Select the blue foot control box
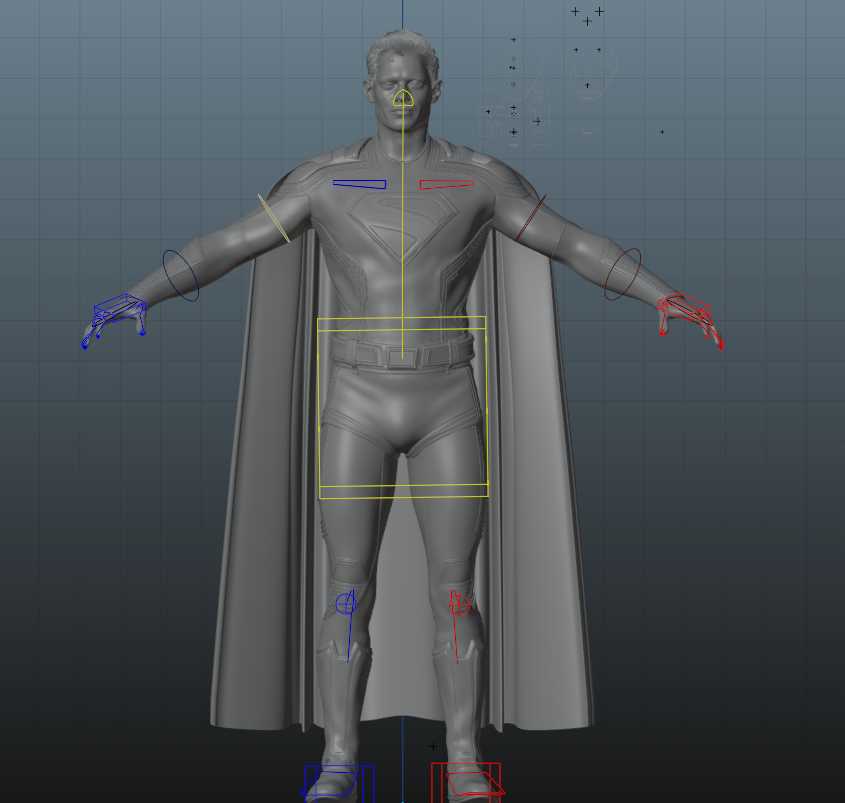 pos(338,783)
